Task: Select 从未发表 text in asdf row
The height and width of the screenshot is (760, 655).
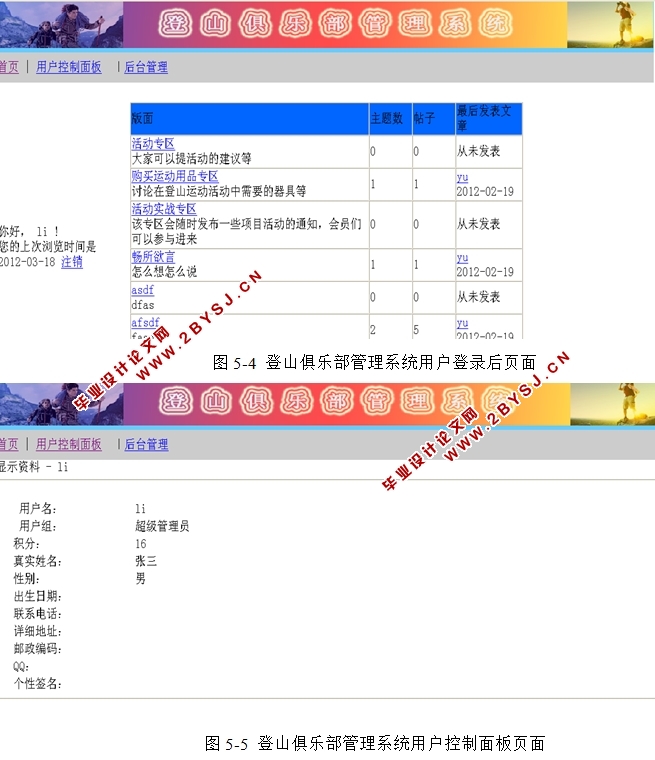Action: (478, 297)
